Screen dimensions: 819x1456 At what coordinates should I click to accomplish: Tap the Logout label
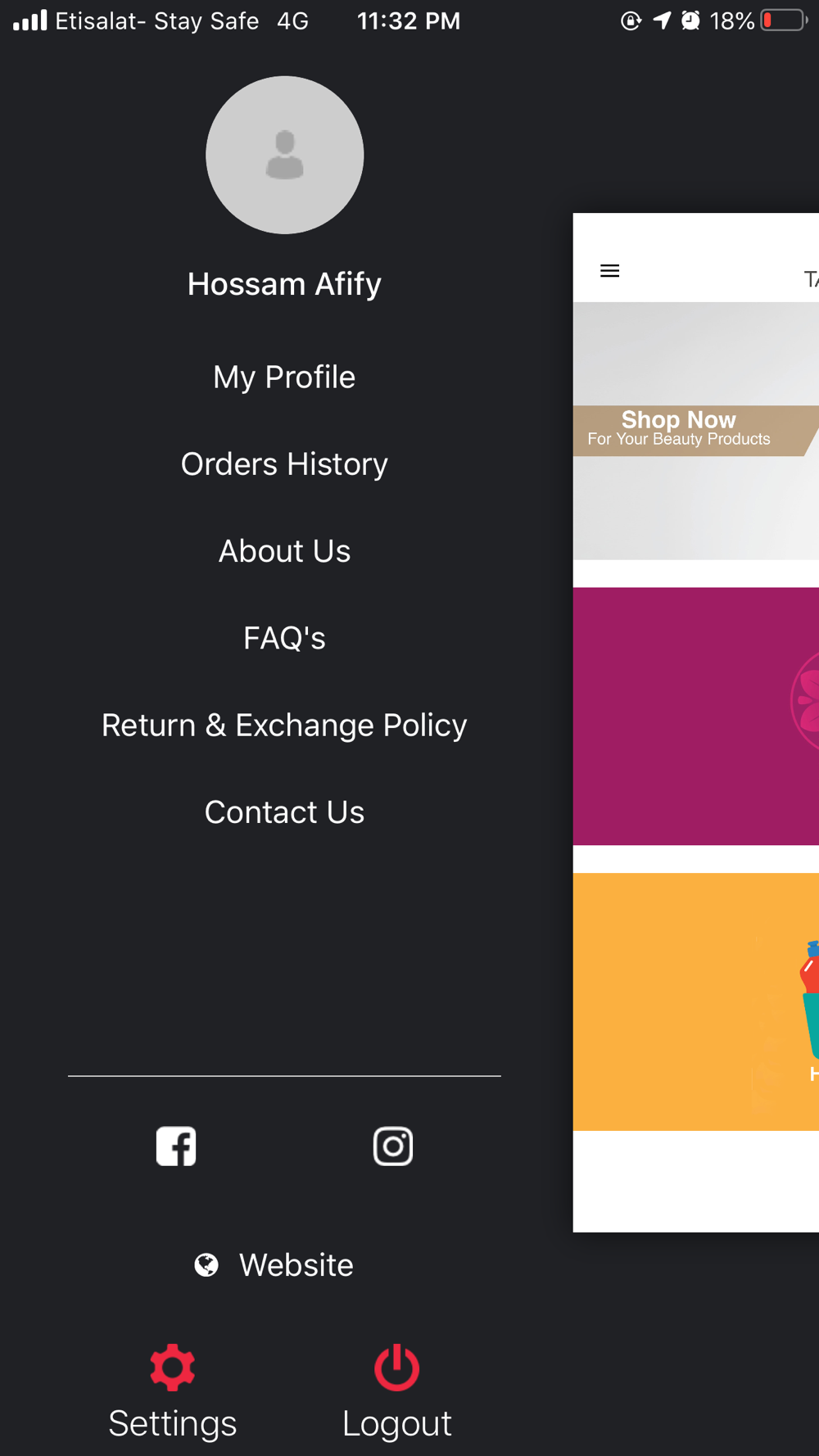(x=397, y=1423)
